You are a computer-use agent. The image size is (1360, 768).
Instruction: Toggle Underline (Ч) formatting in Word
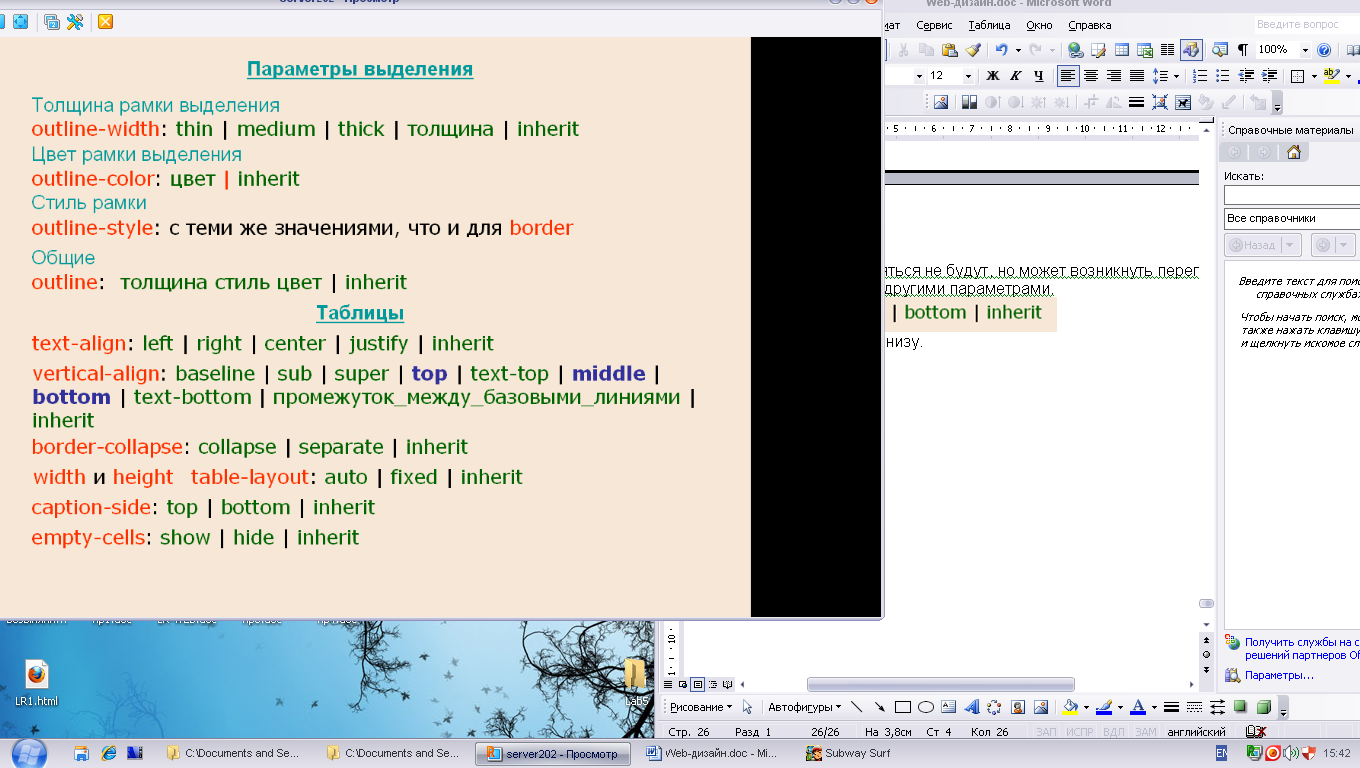(1039, 76)
